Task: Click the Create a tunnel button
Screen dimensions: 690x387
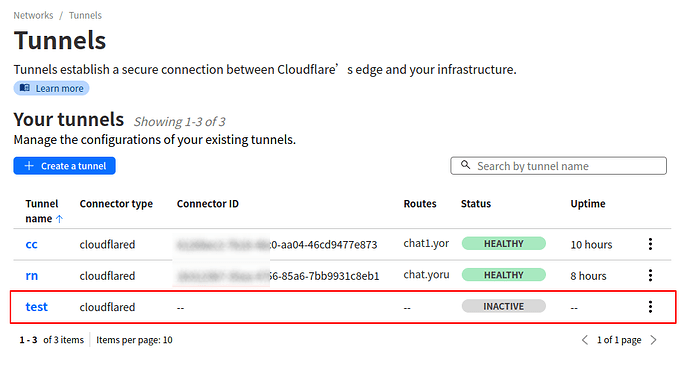Action: coord(64,166)
